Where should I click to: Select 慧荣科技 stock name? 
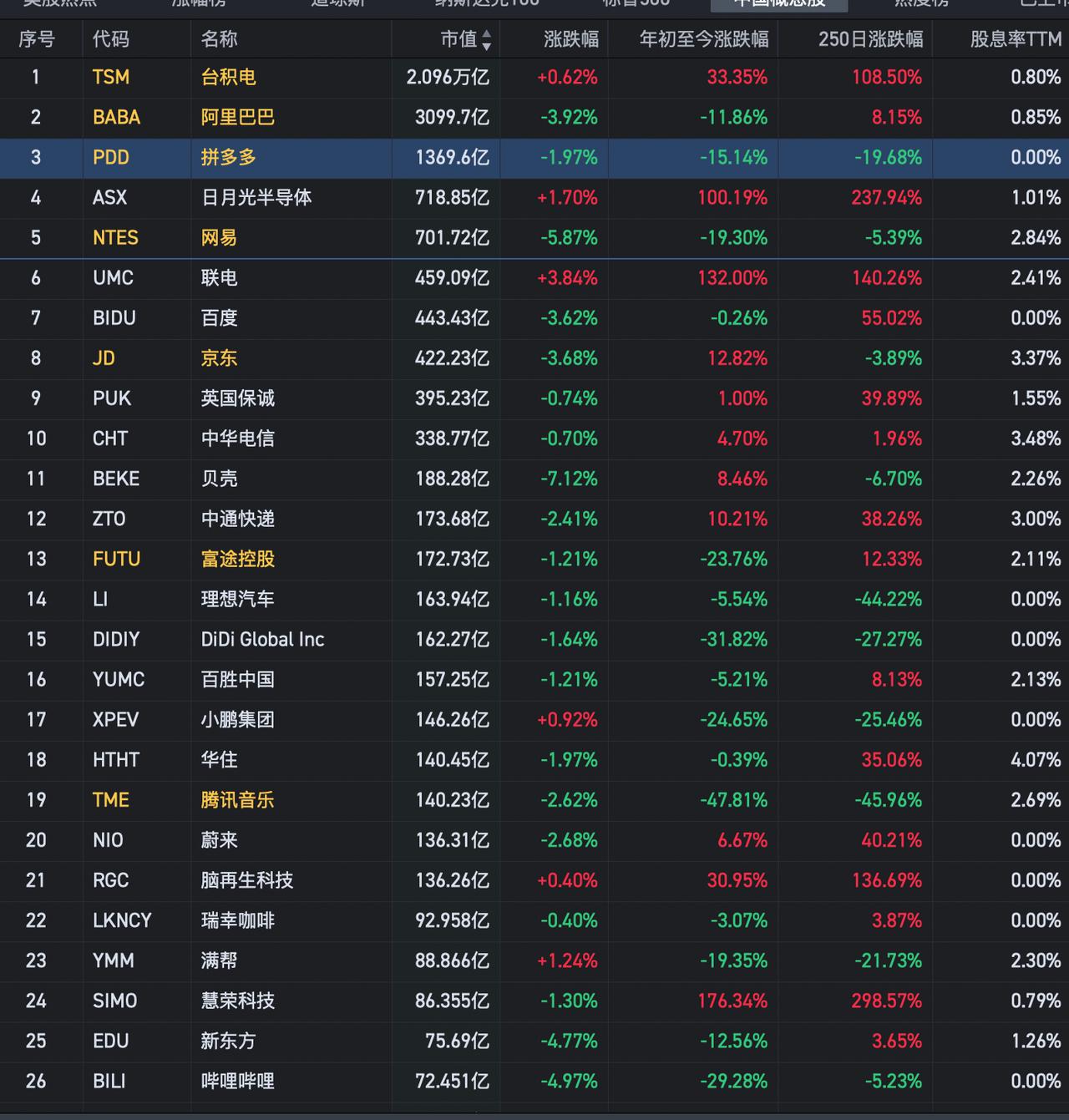click(x=237, y=1001)
